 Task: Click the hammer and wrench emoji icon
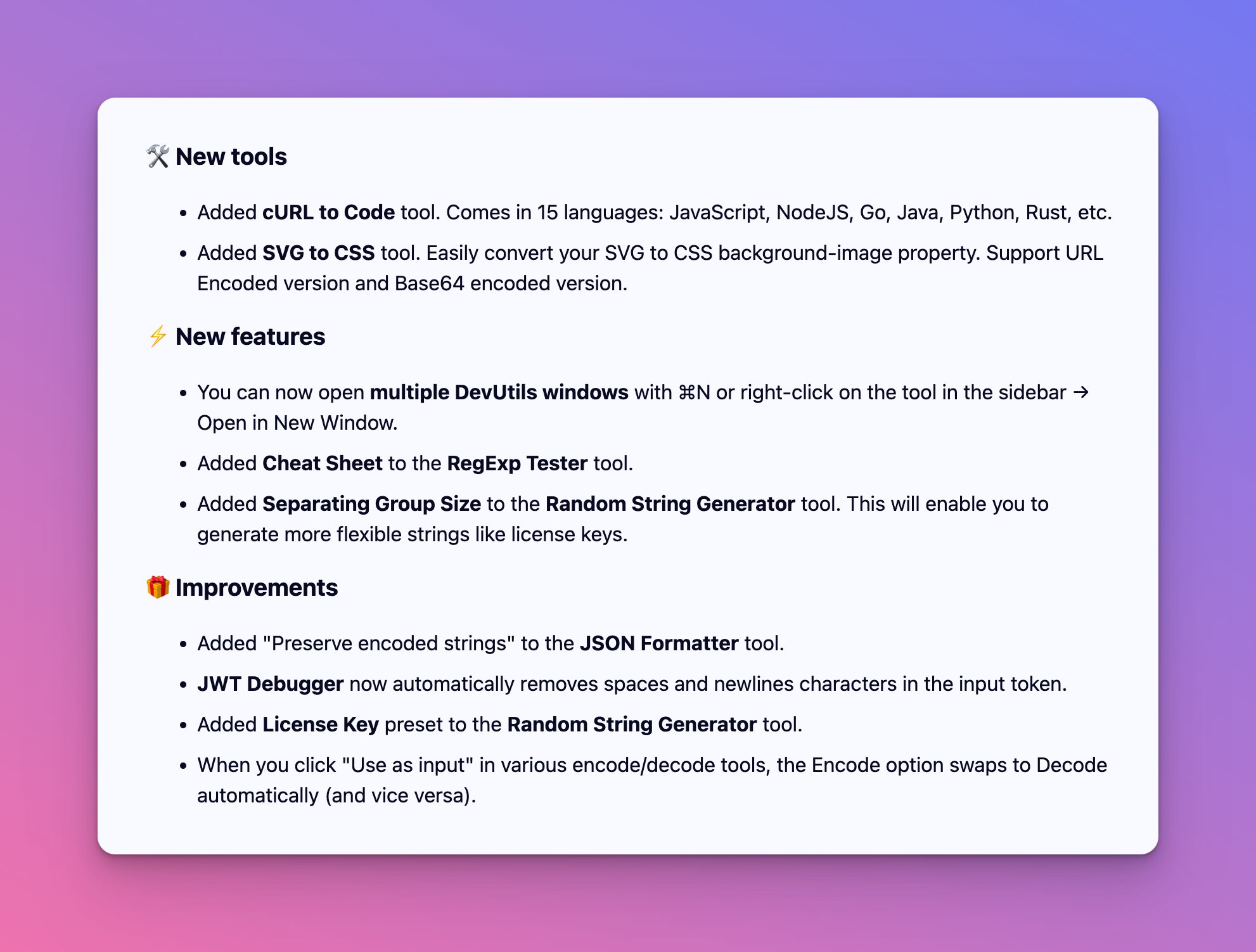pos(158,157)
